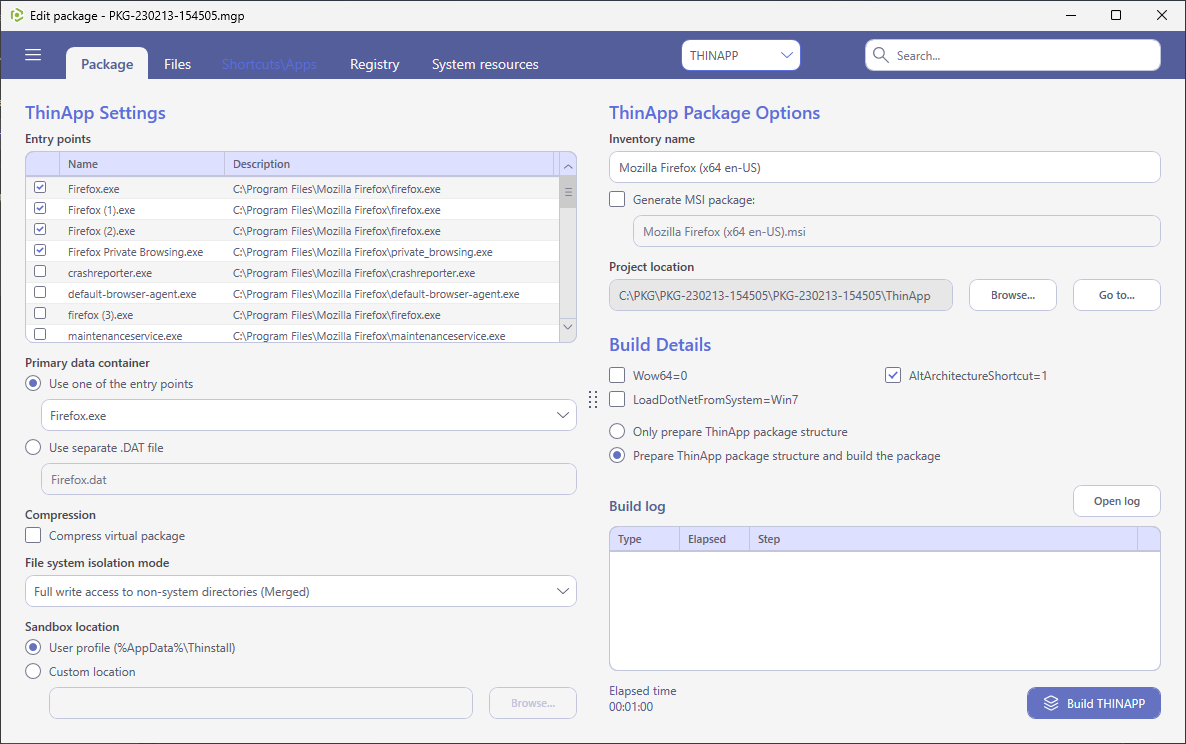The height and width of the screenshot is (744, 1186).
Task: Check the maintenanceservice.exe entry point
Action: (x=40, y=334)
